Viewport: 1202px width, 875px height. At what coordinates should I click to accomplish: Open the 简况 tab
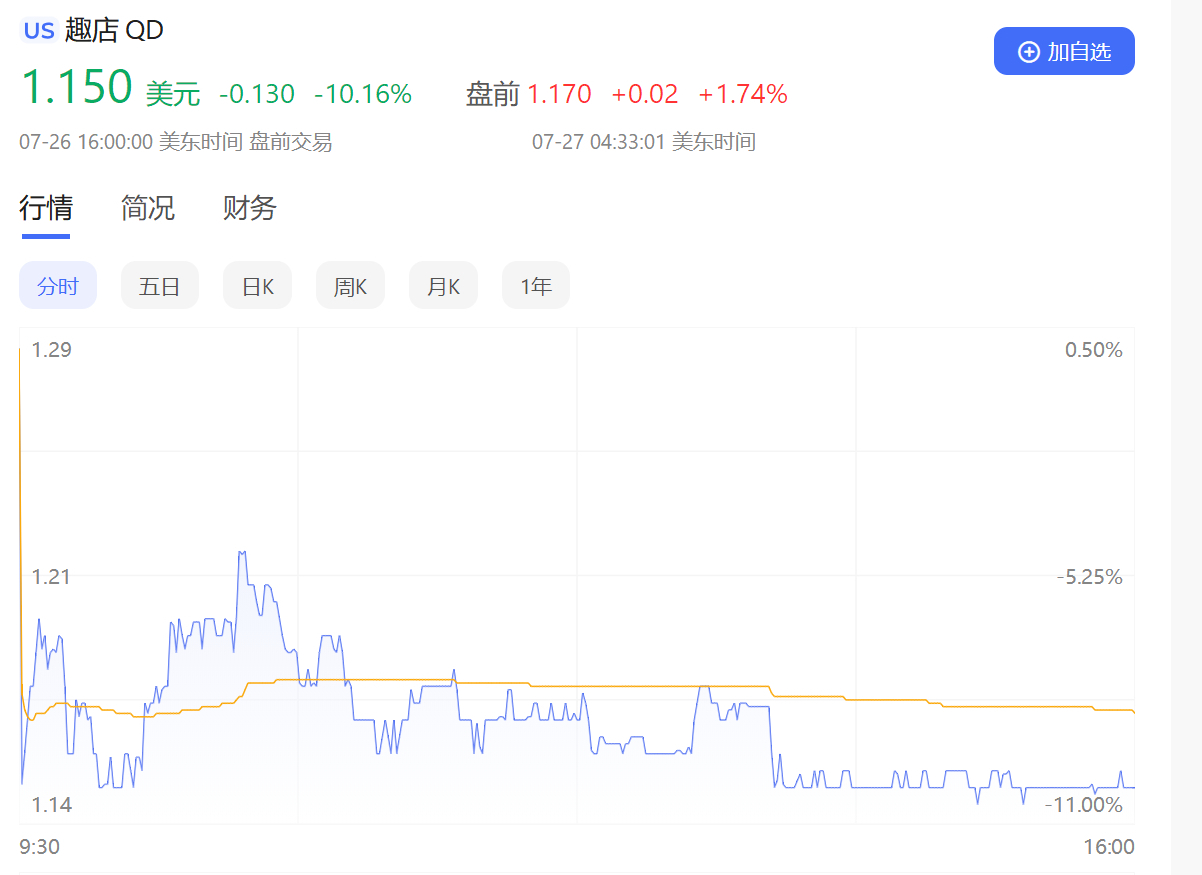point(148,208)
